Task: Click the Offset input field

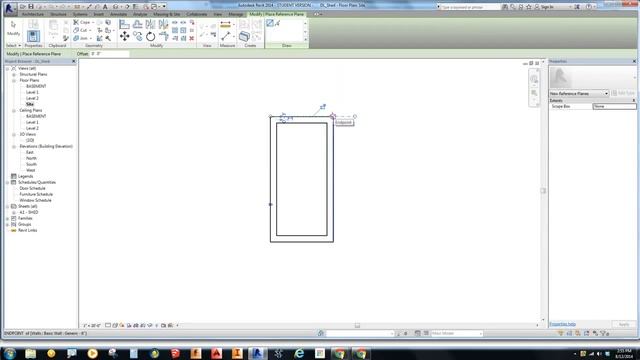Action: 109,53
